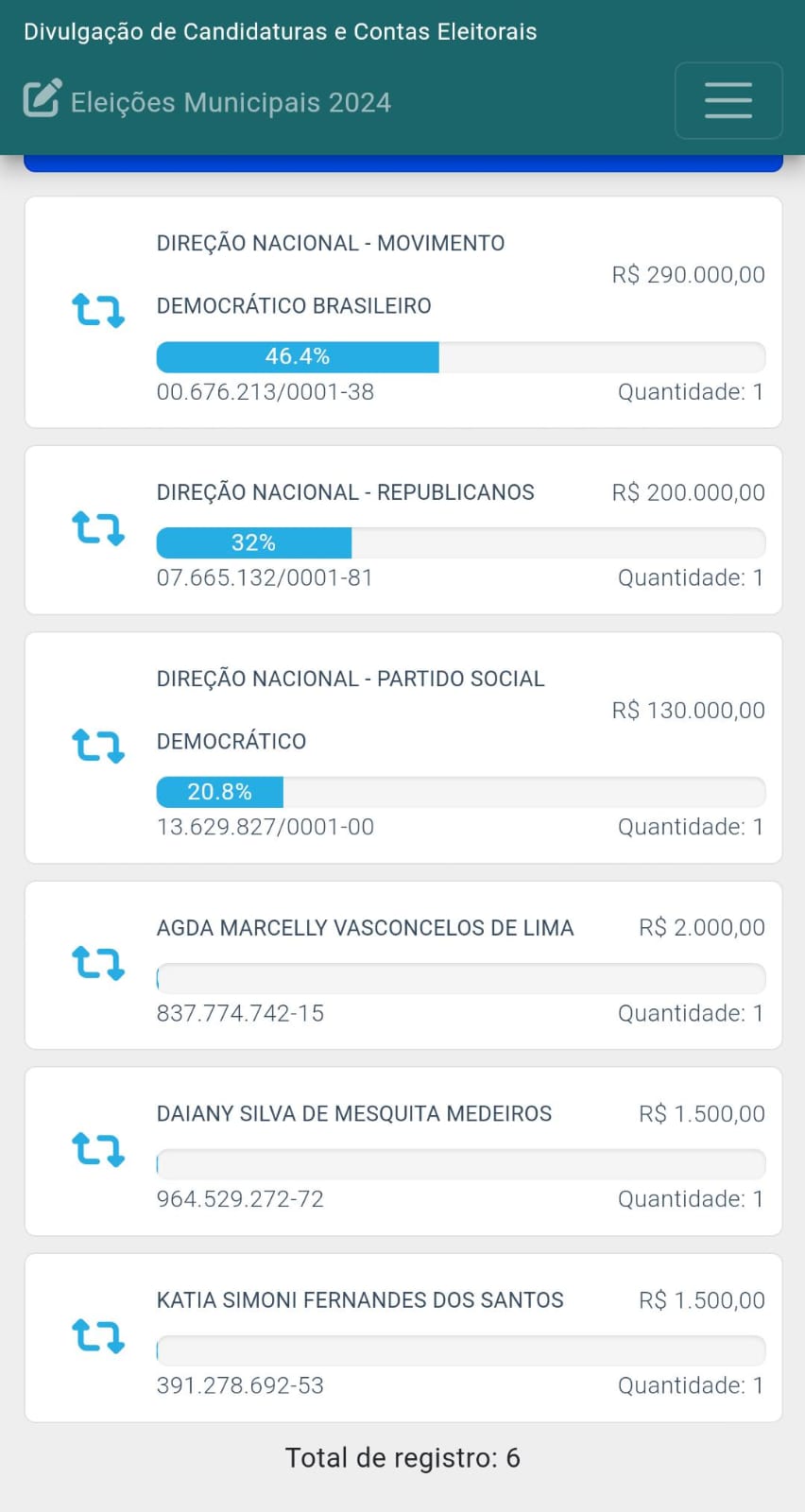This screenshot has height=1512, width=805.
Task: Click Divulgação de Candidaturas e Contas Eleitorais title
Action: click(x=280, y=31)
